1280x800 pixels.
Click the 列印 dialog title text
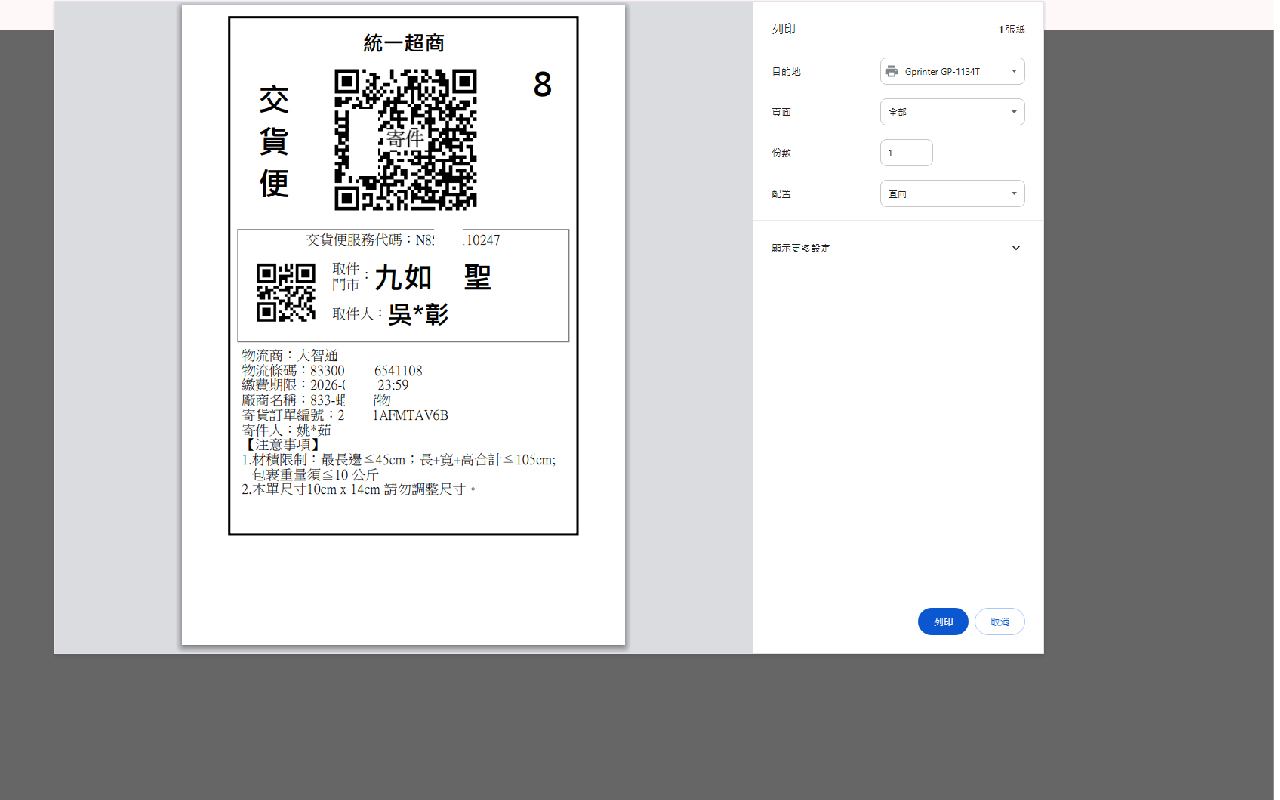click(x=783, y=30)
